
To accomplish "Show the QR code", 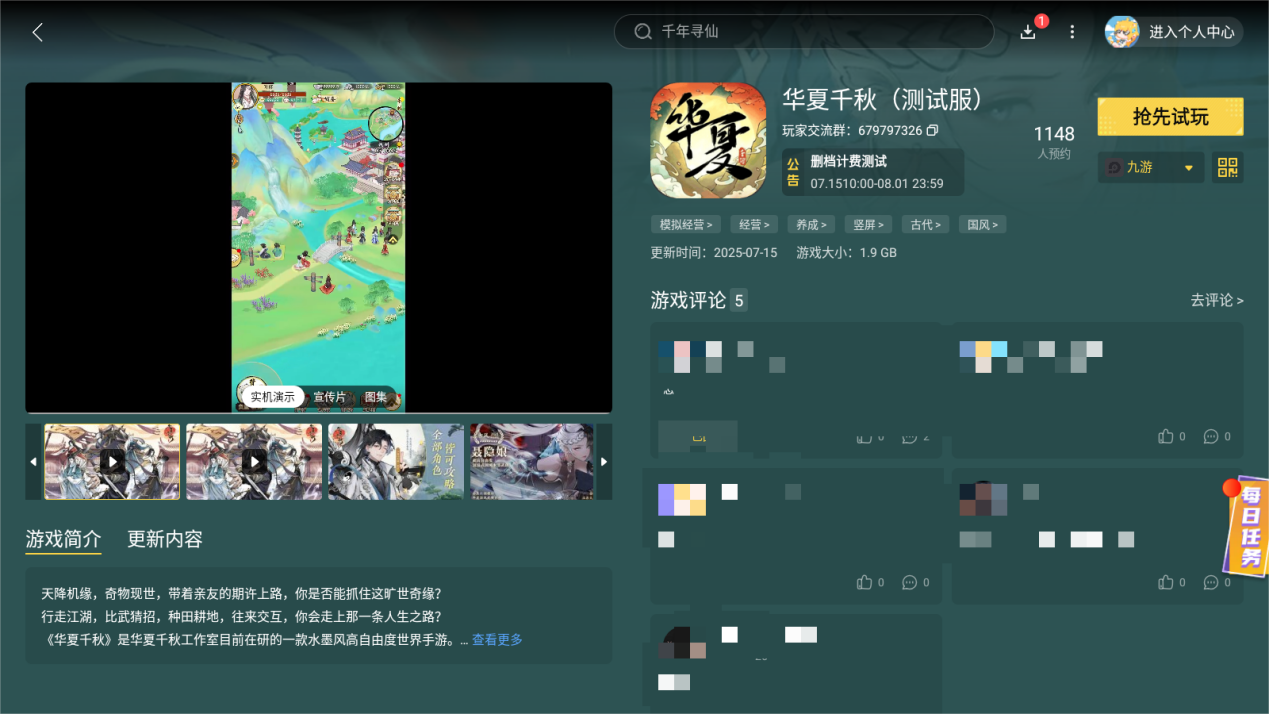I will pos(1228,167).
